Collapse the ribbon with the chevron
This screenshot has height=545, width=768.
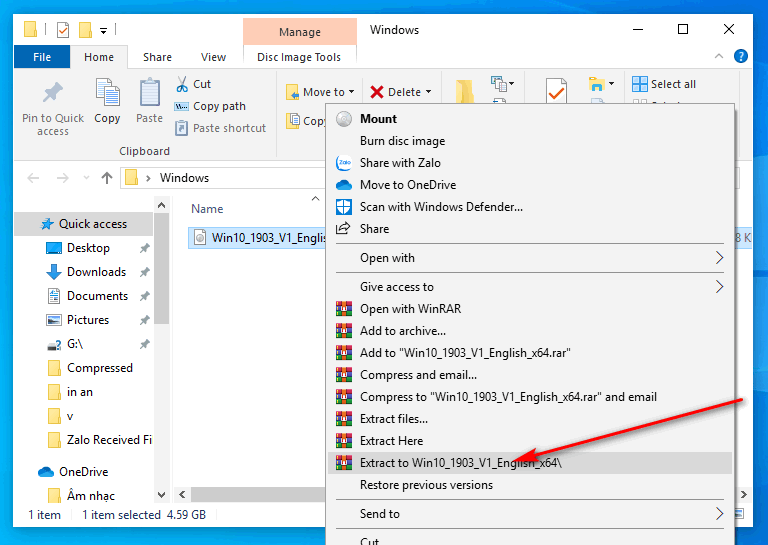click(x=719, y=56)
